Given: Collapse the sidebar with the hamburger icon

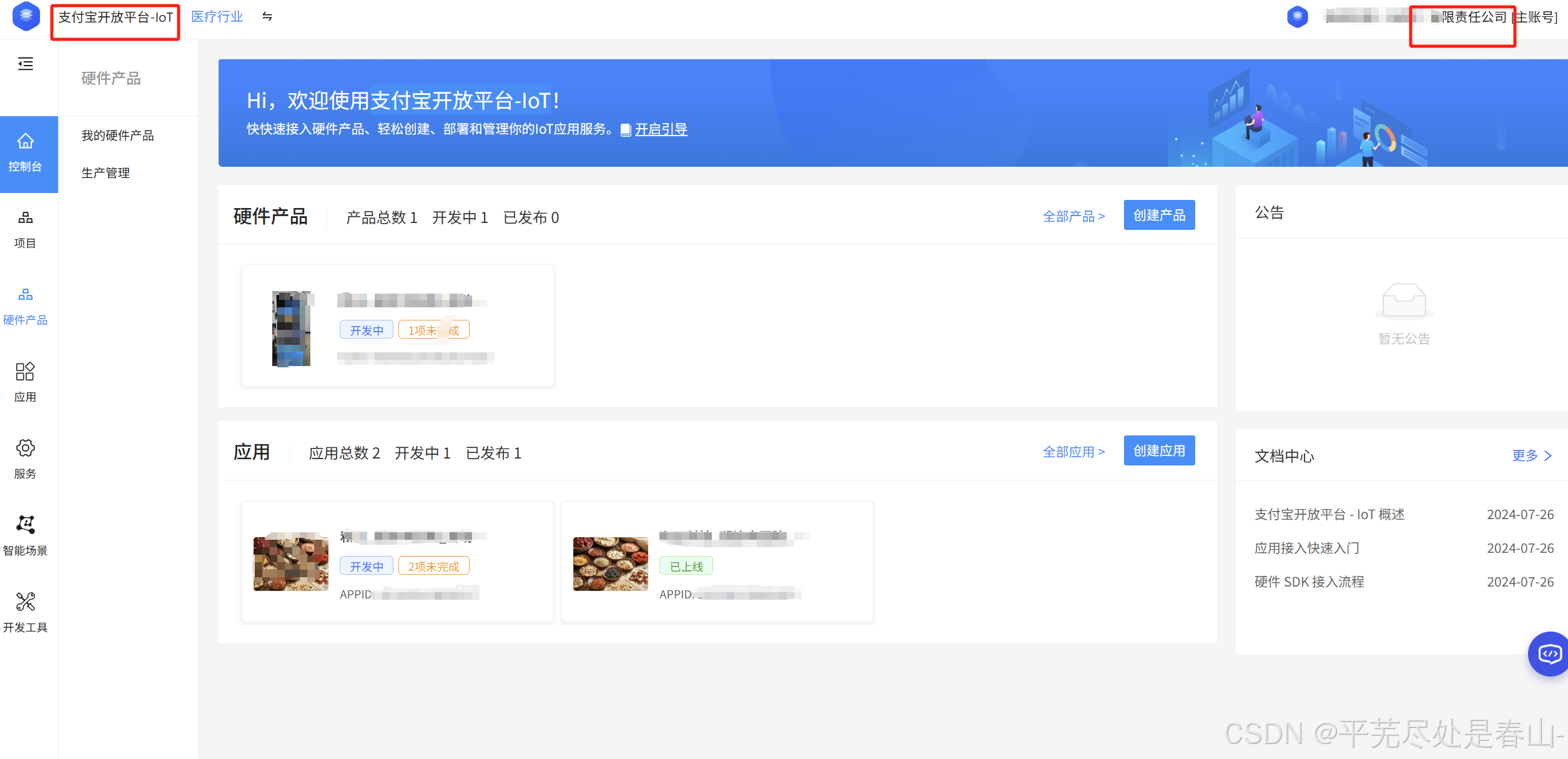Looking at the screenshot, I should coord(26,64).
